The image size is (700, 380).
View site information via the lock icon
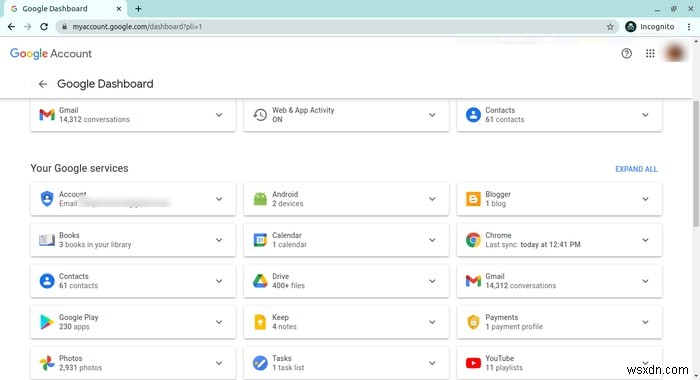[x=64, y=27]
